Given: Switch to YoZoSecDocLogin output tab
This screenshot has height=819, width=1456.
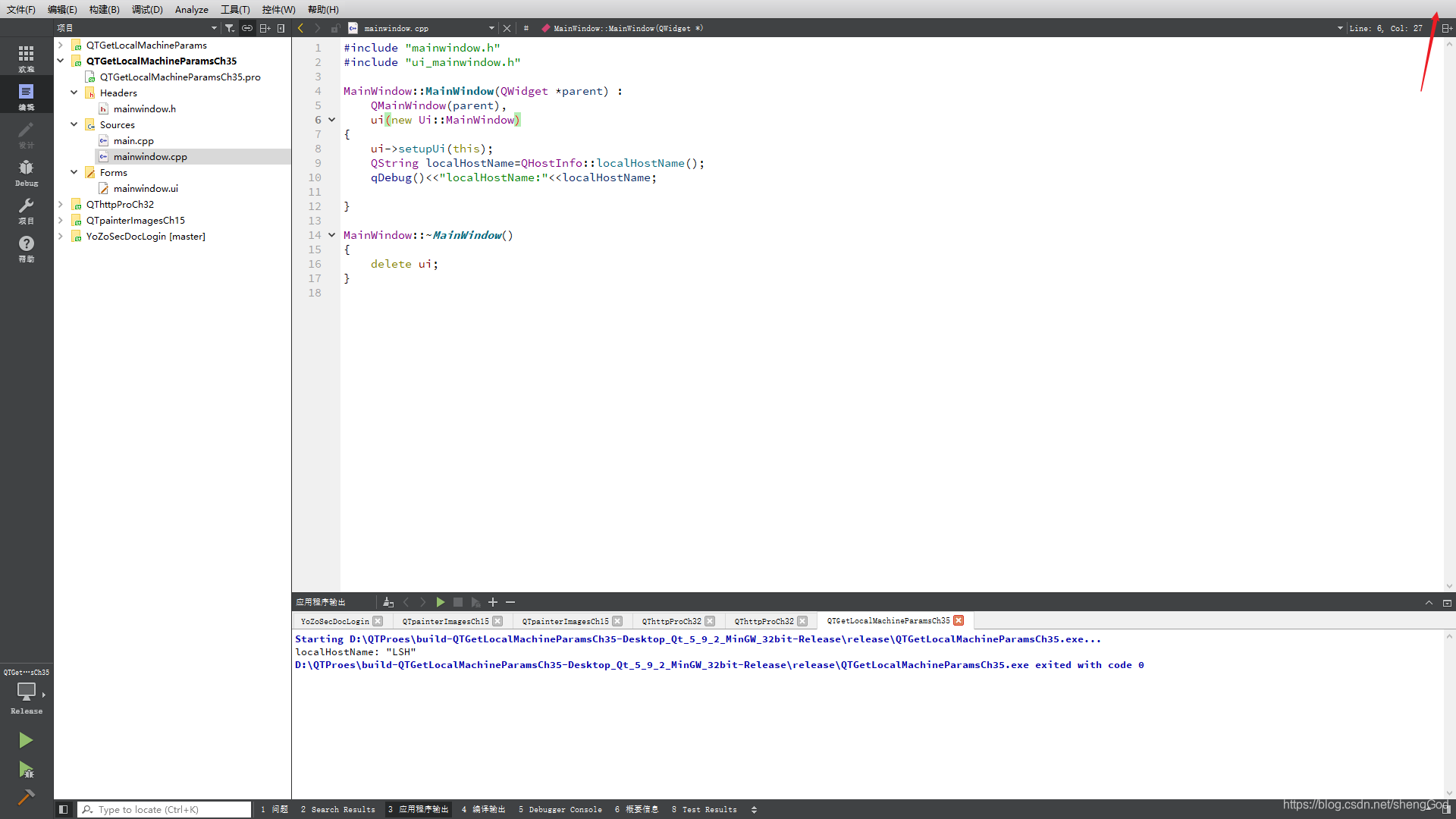Looking at the screenshot, I should coord(334,621).
